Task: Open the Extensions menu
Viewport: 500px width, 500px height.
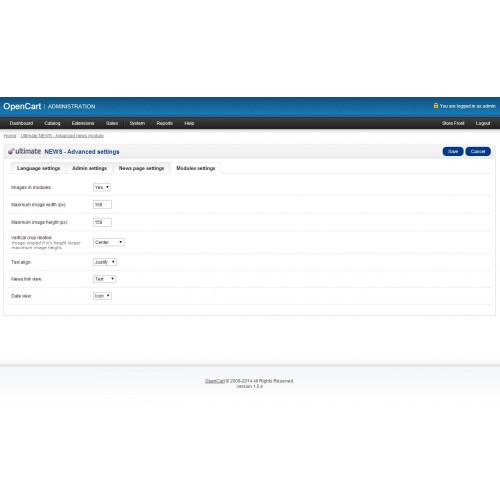Action: coord(83,123)
